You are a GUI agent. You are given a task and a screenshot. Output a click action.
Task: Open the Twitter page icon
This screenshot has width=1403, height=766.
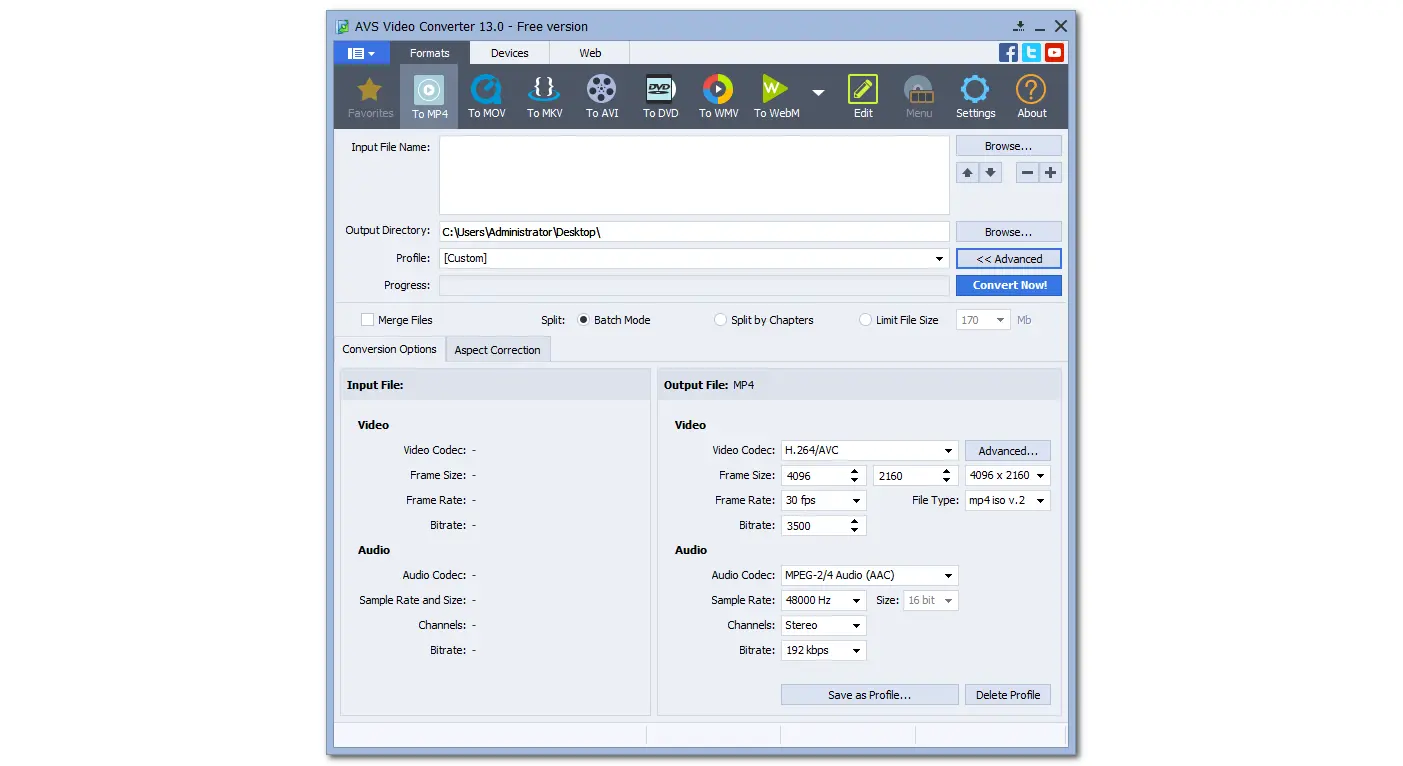1031,53
